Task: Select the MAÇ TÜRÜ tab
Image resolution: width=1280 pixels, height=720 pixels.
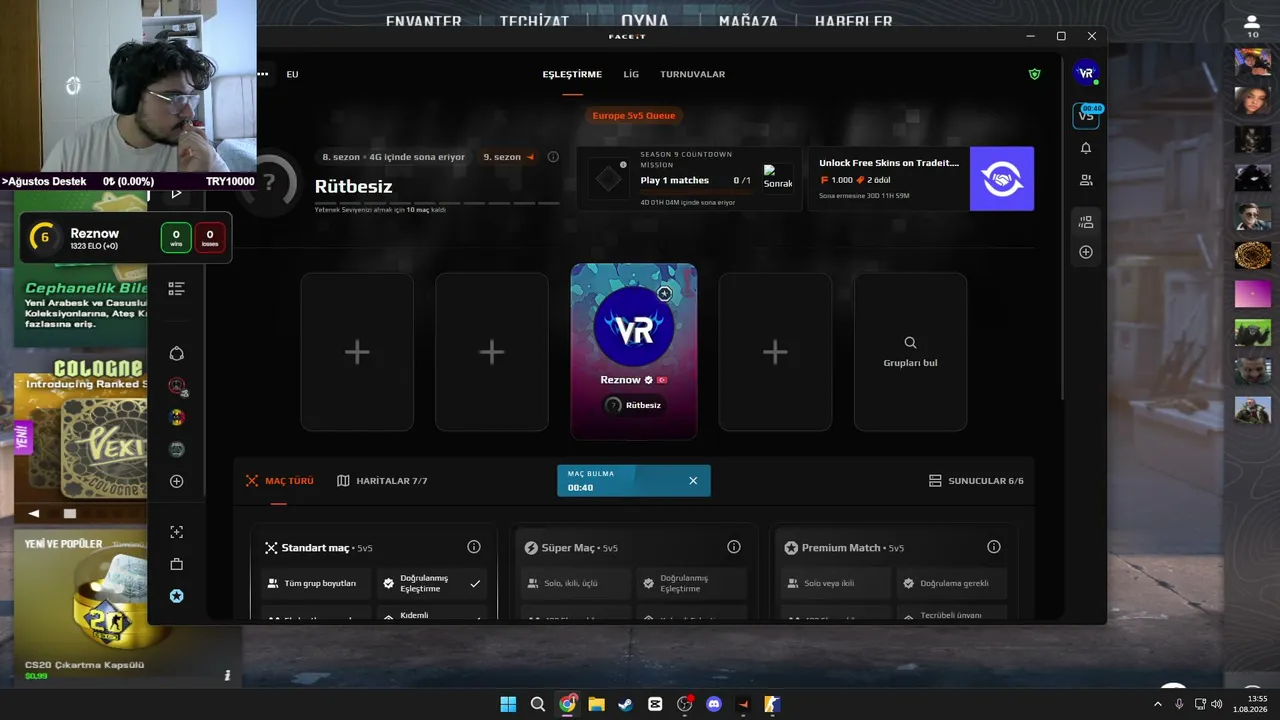Action: coord(280,481)
